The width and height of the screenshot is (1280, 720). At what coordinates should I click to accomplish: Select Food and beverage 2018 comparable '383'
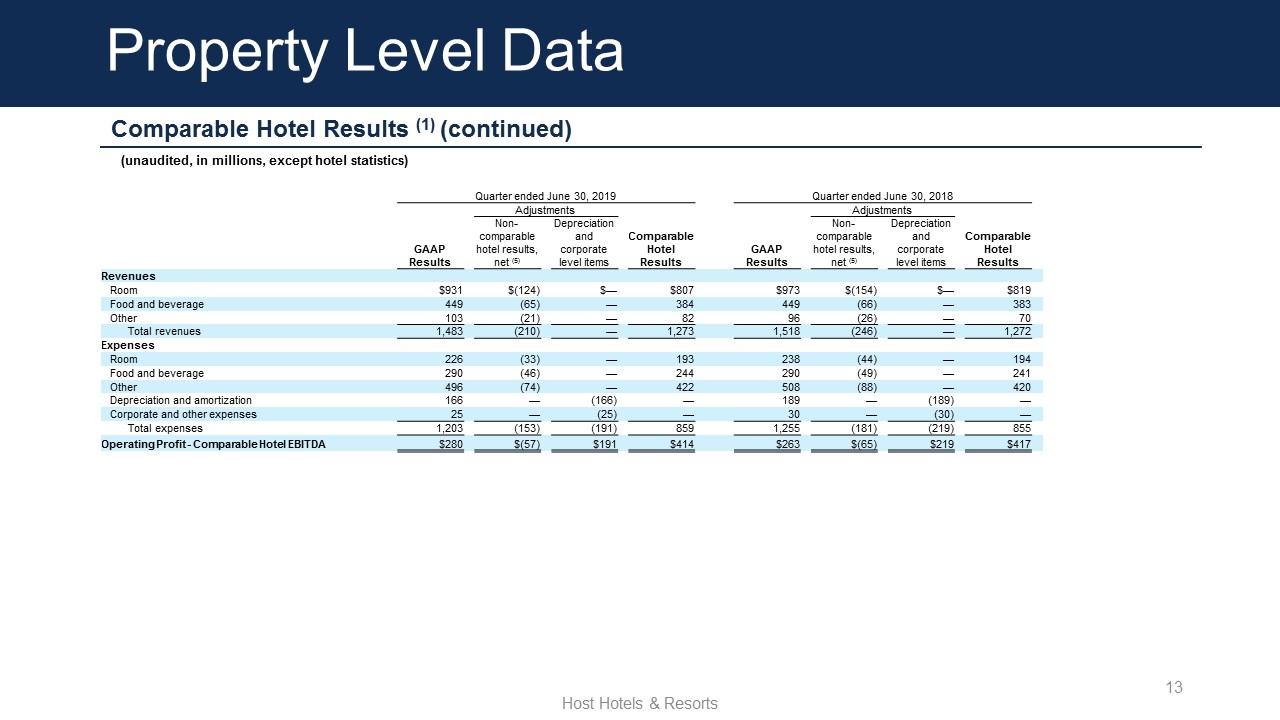1021,304
